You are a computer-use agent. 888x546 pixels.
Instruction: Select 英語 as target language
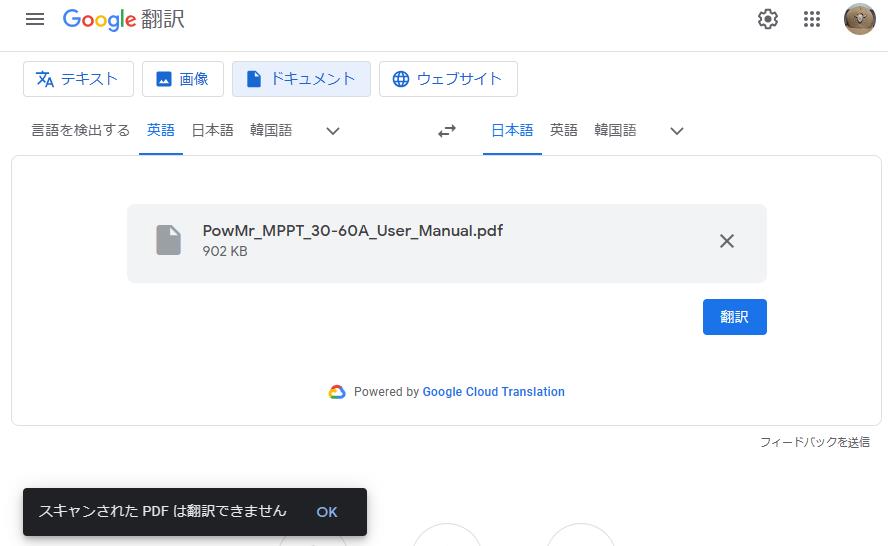pos(563,130)
